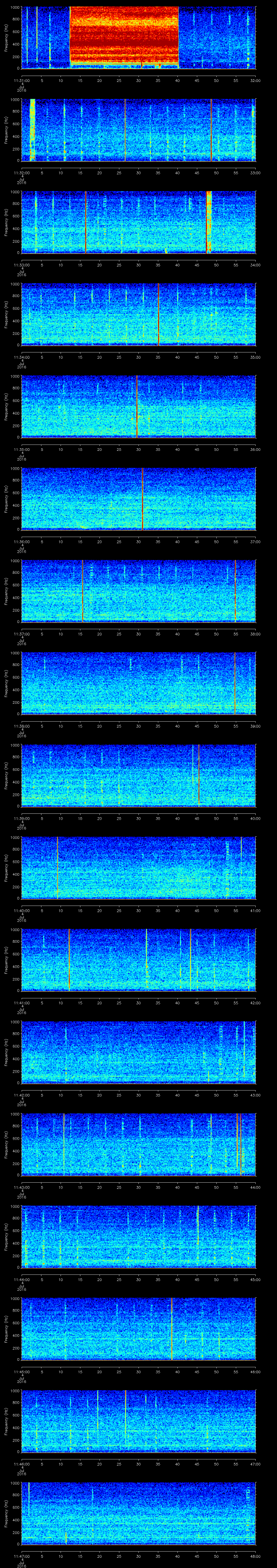Mark the line at 55 s in 11:38 panel

pos(235,683)
